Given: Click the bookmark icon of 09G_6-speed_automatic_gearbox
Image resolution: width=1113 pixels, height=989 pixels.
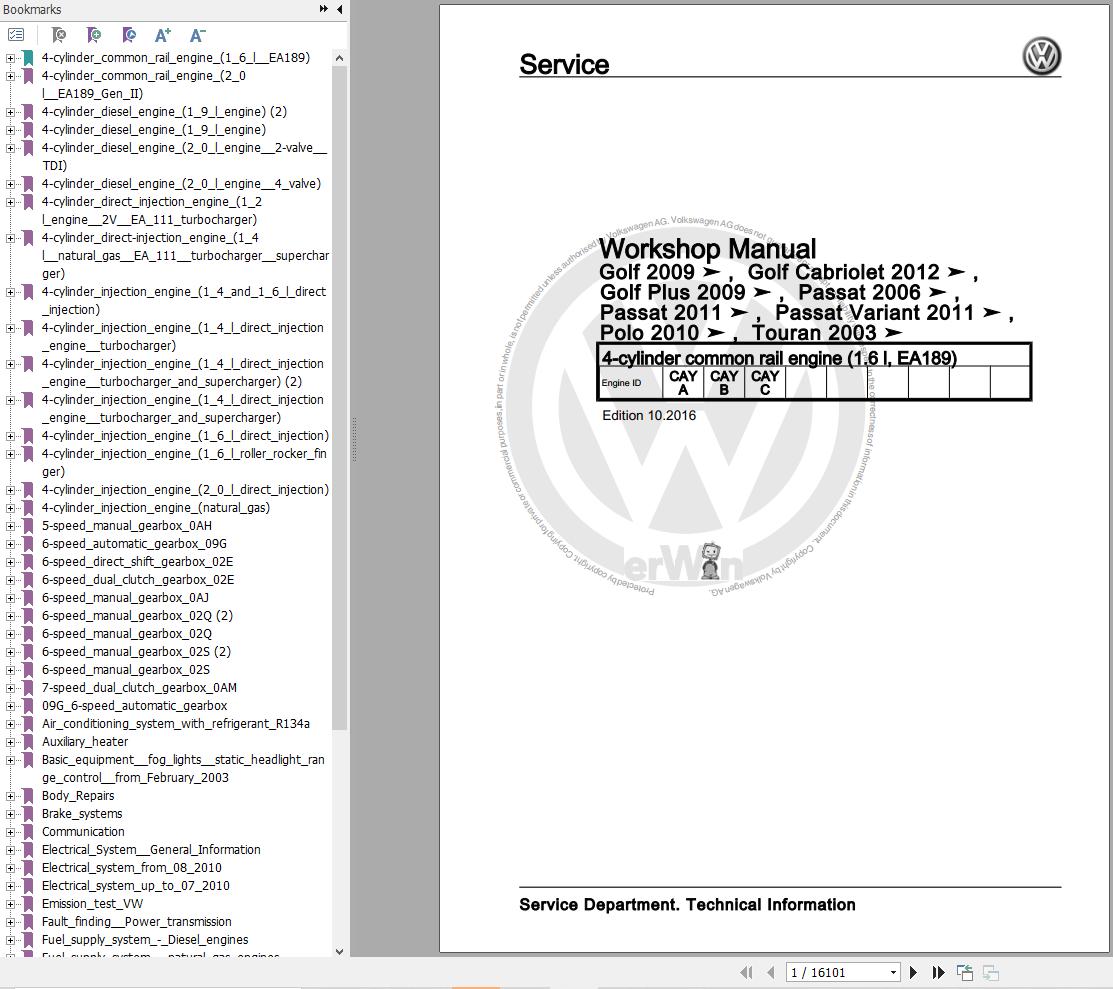Looking at the screenshot, I should coord(28,706).
